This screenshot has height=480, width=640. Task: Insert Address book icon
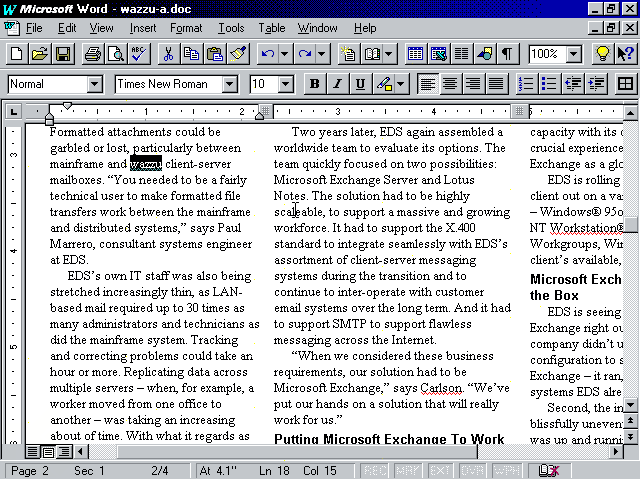(x=372, y=54)
